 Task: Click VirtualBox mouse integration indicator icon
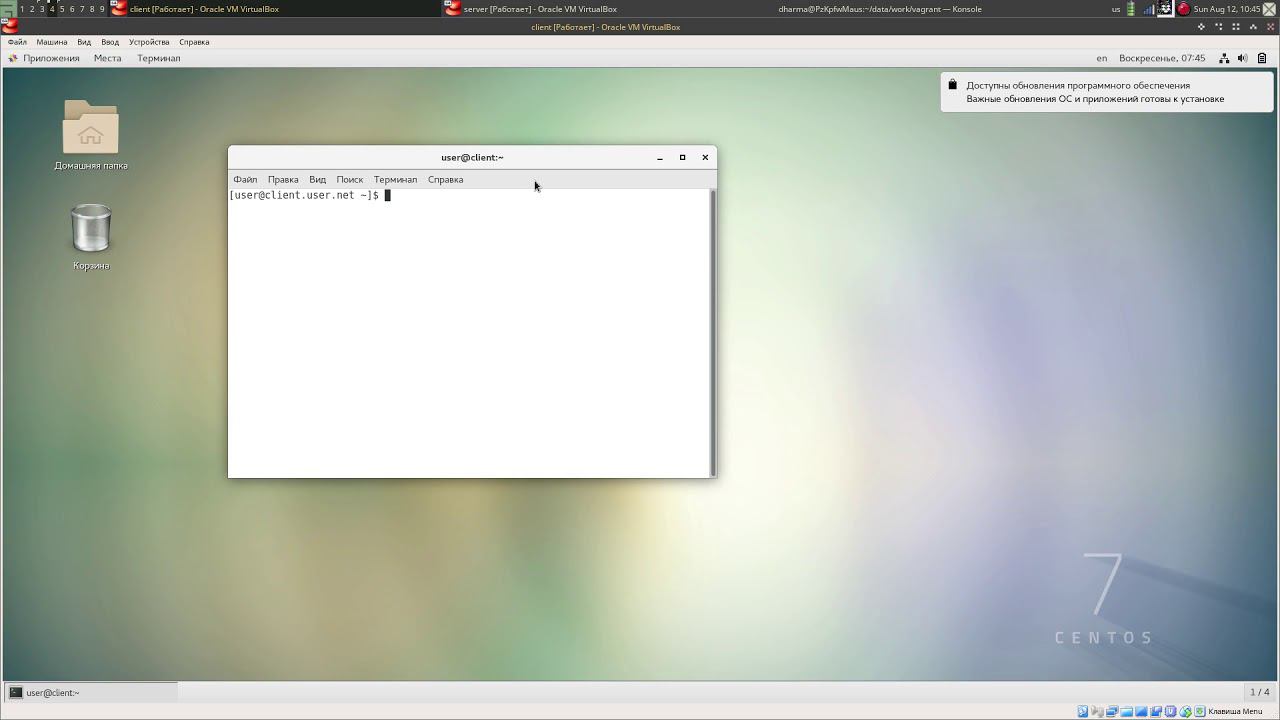1185,711
